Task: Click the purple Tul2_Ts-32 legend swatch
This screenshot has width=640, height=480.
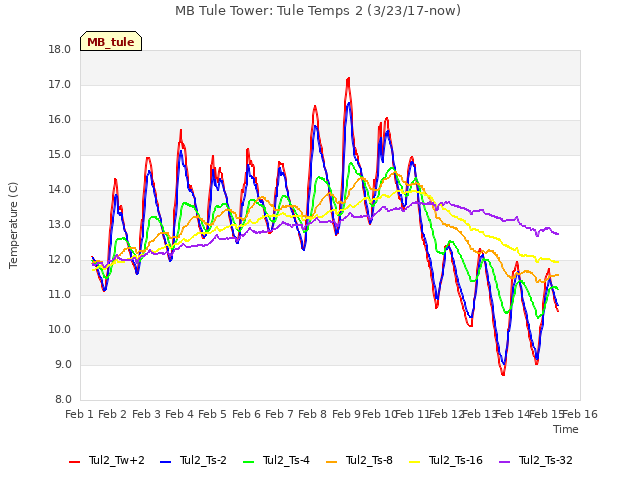Action: (504, 462)
